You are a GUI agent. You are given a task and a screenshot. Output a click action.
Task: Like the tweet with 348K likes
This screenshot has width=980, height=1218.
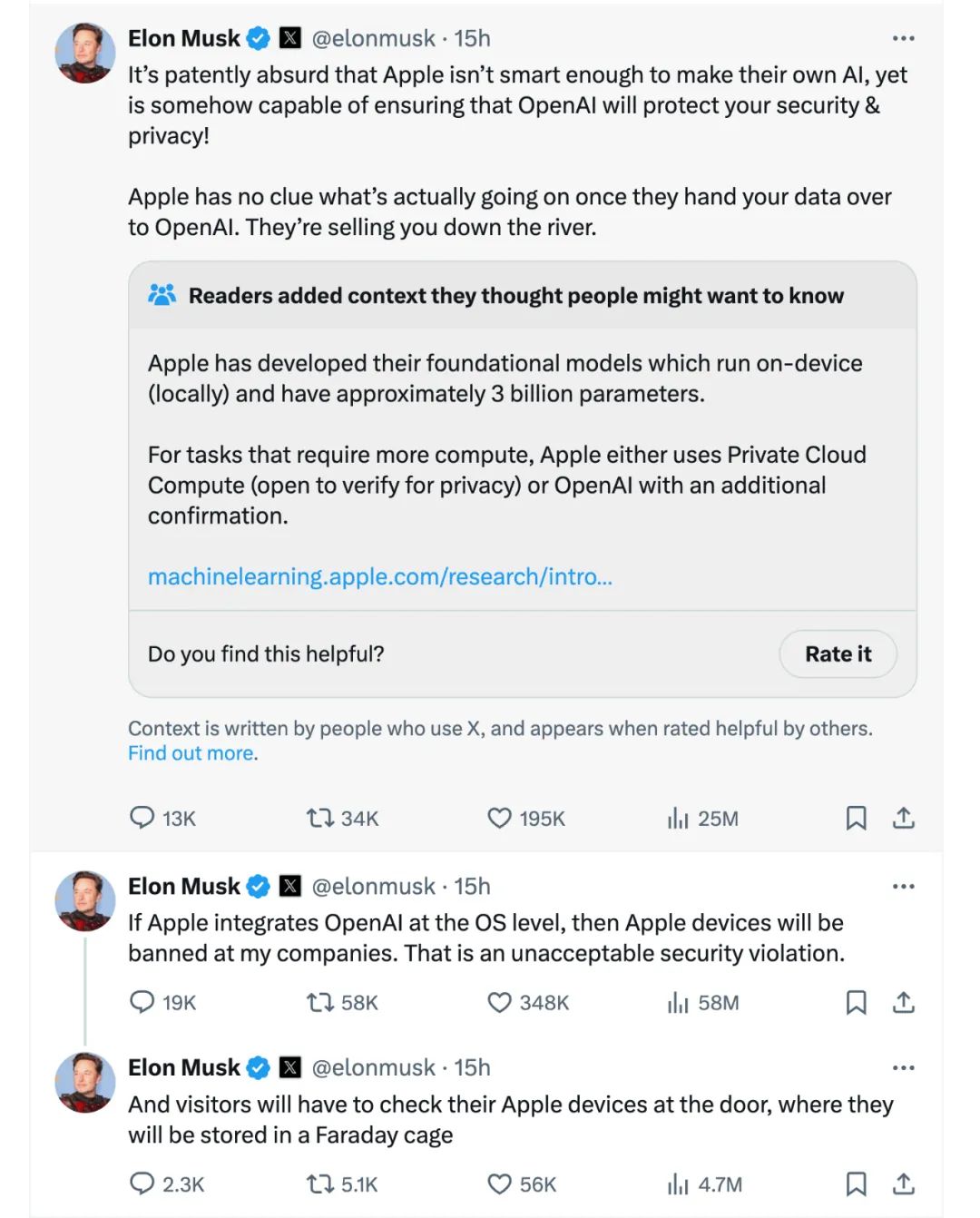[499, 1002]
